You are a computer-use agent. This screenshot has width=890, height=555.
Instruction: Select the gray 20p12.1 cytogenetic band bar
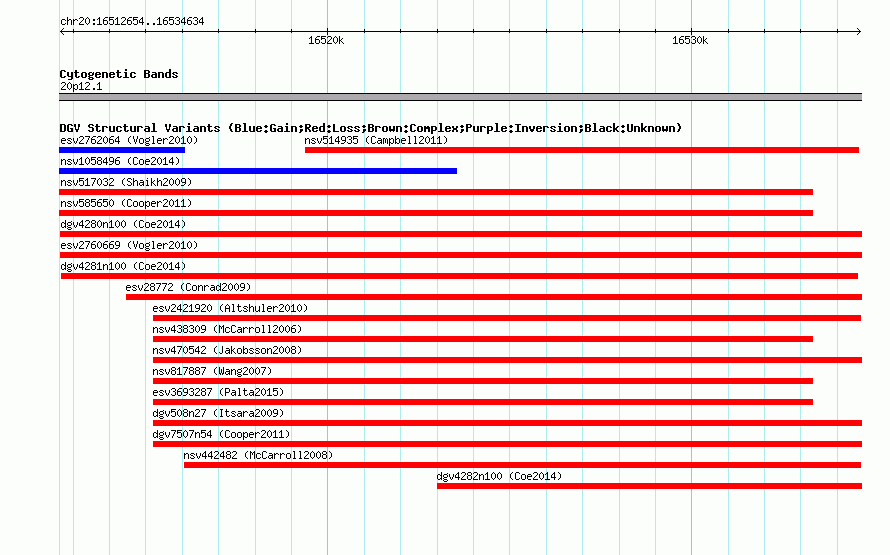[460, 97]
